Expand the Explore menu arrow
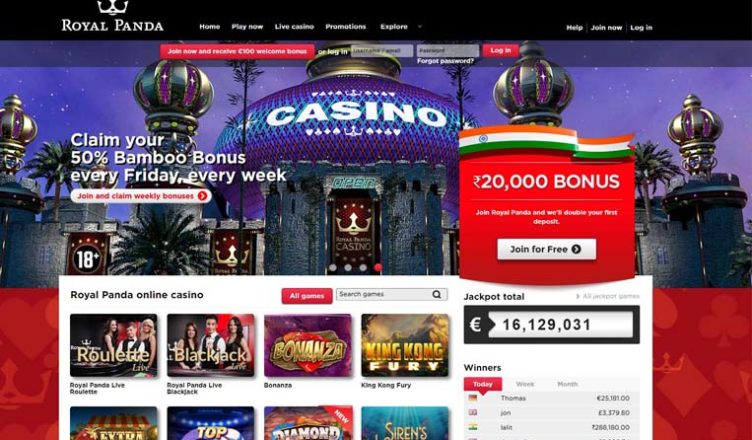This screenshot has height=440, width=752. 420,26
